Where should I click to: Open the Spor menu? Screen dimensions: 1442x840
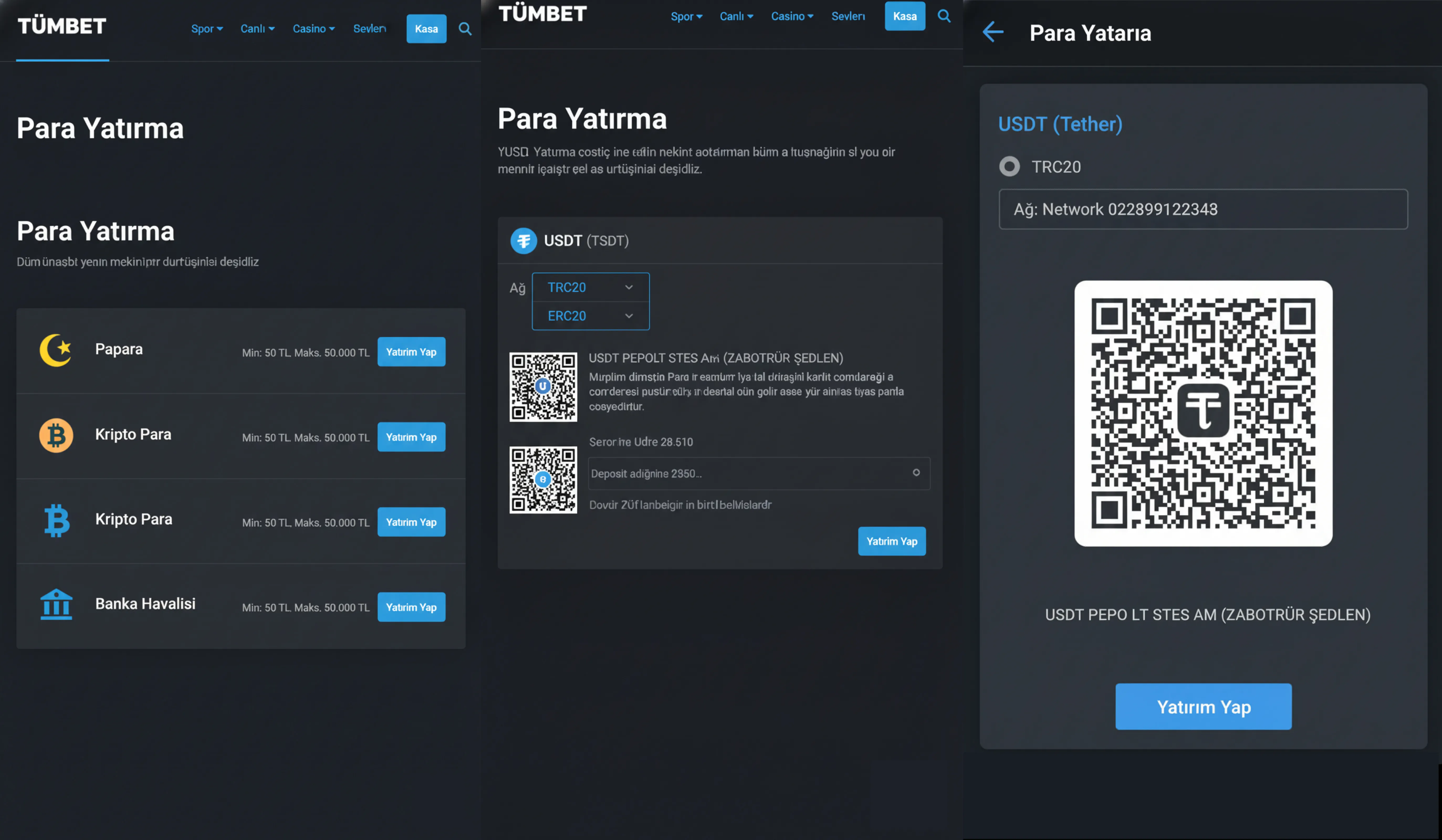(x=207, y=29)
